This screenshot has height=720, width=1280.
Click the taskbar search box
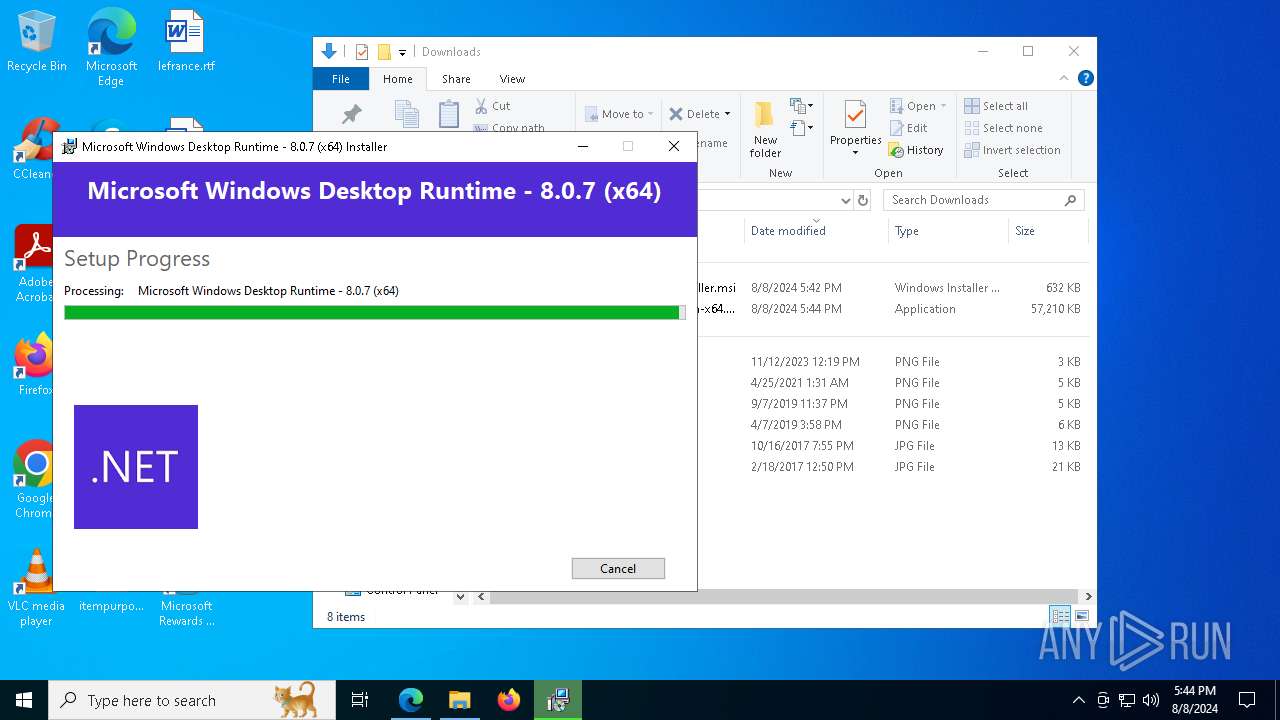(192, 700)
